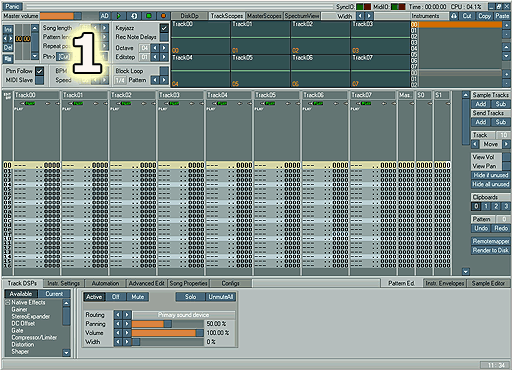This screenshot has width=512, height=370.
Task: Start playback with the green play button
Action: (119, 16)
